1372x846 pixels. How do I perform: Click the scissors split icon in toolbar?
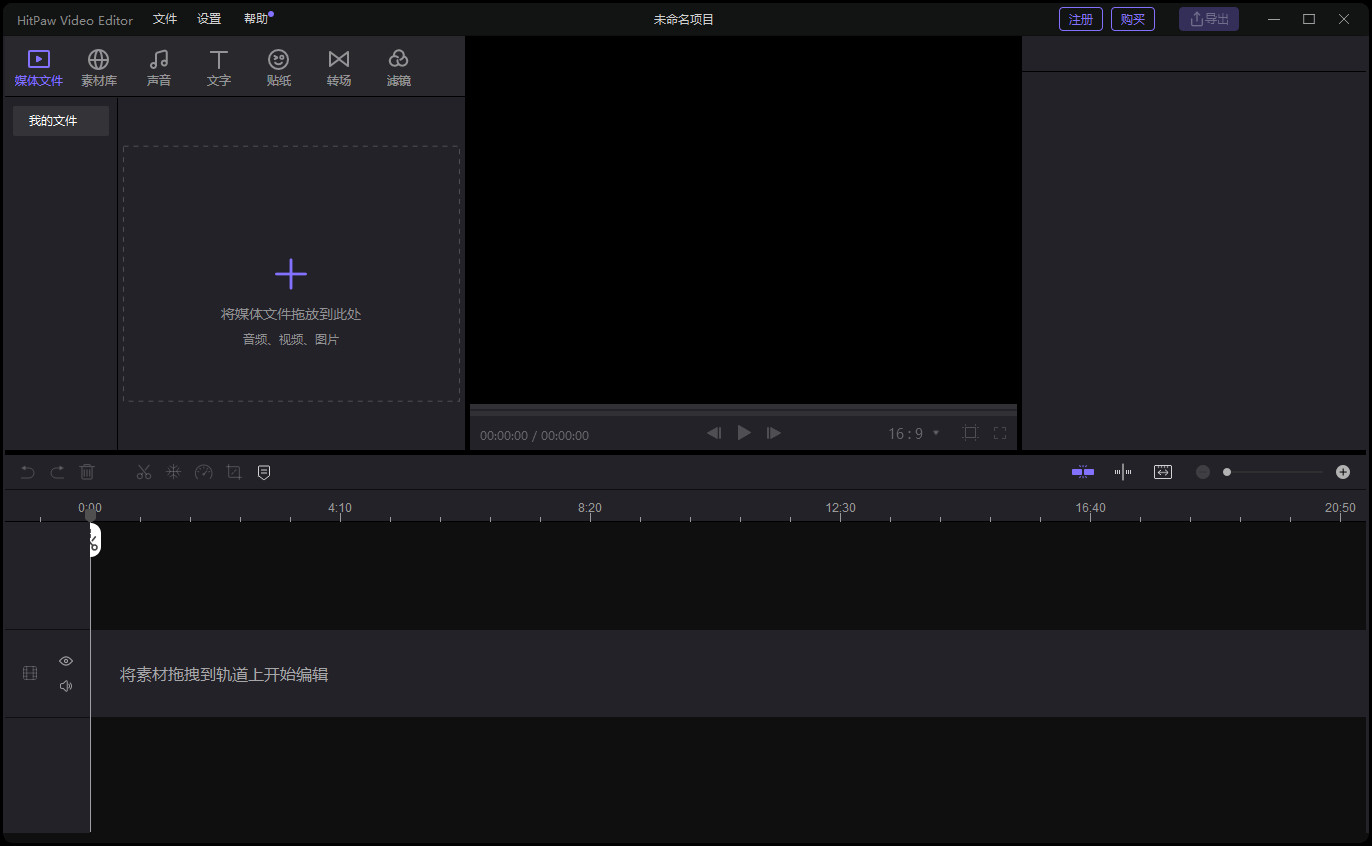[144, 472]
